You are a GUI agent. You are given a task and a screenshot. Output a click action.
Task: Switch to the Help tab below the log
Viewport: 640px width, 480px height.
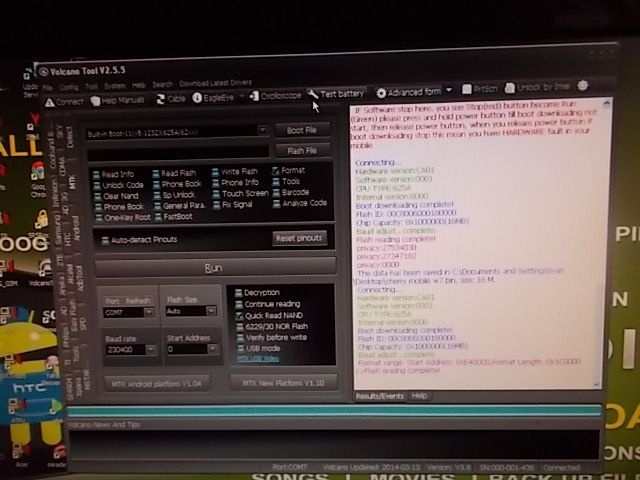click(420, 396)
